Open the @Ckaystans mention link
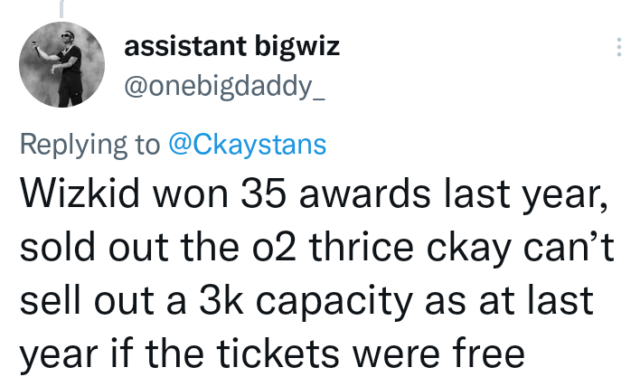 pos(247,145)
